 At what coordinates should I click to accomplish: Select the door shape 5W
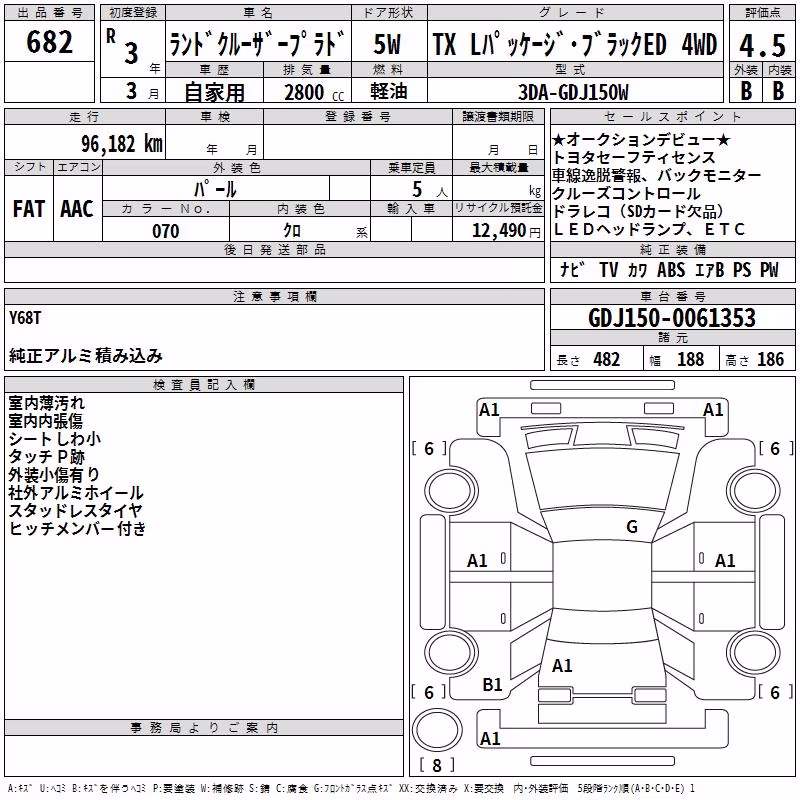click(x=387, y=44)
